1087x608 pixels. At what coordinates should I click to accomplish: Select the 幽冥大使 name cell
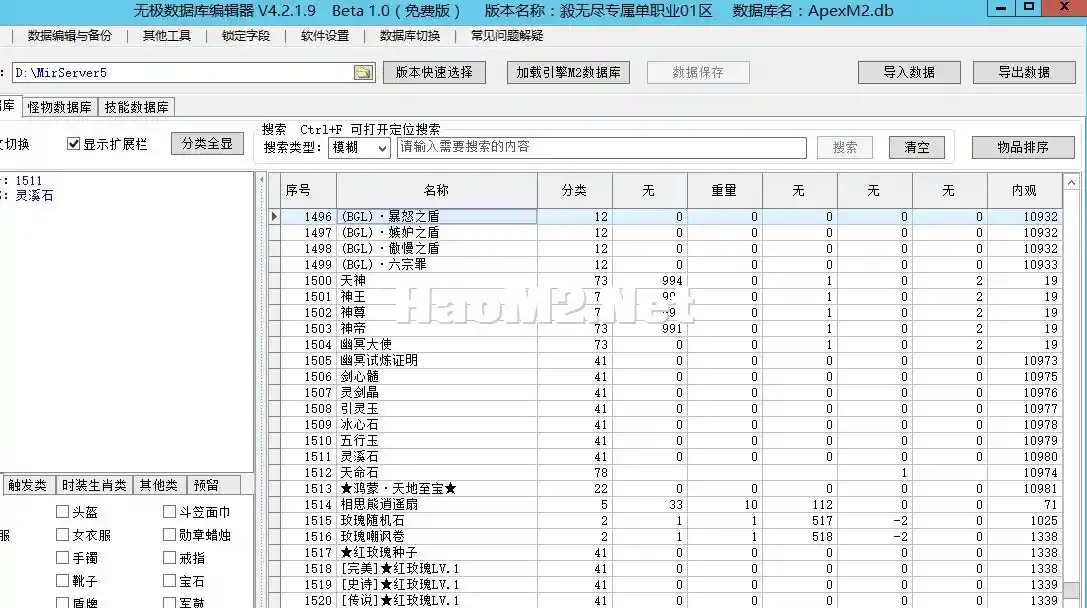pos(437,344)
